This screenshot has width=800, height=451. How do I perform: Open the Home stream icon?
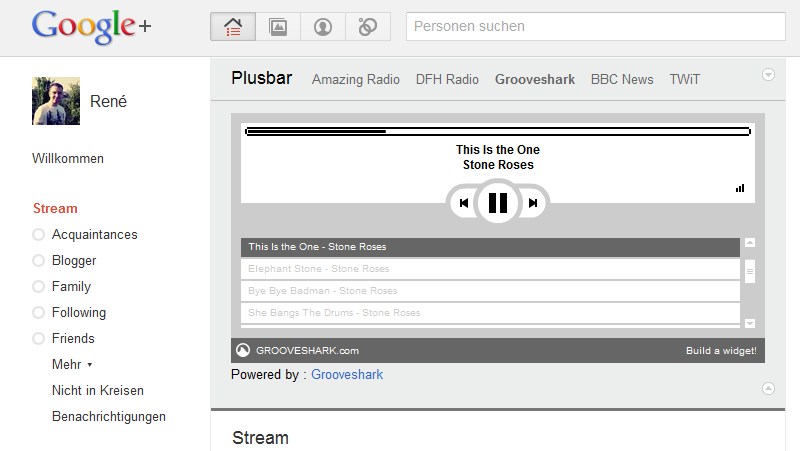click(x=233, y=27)
